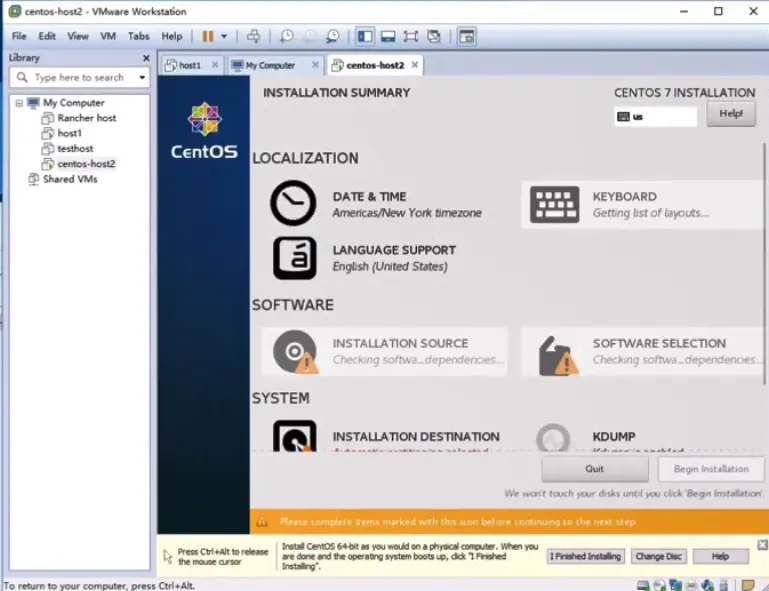
Task: Click the sound card status icon
Action: coord(707,585)
